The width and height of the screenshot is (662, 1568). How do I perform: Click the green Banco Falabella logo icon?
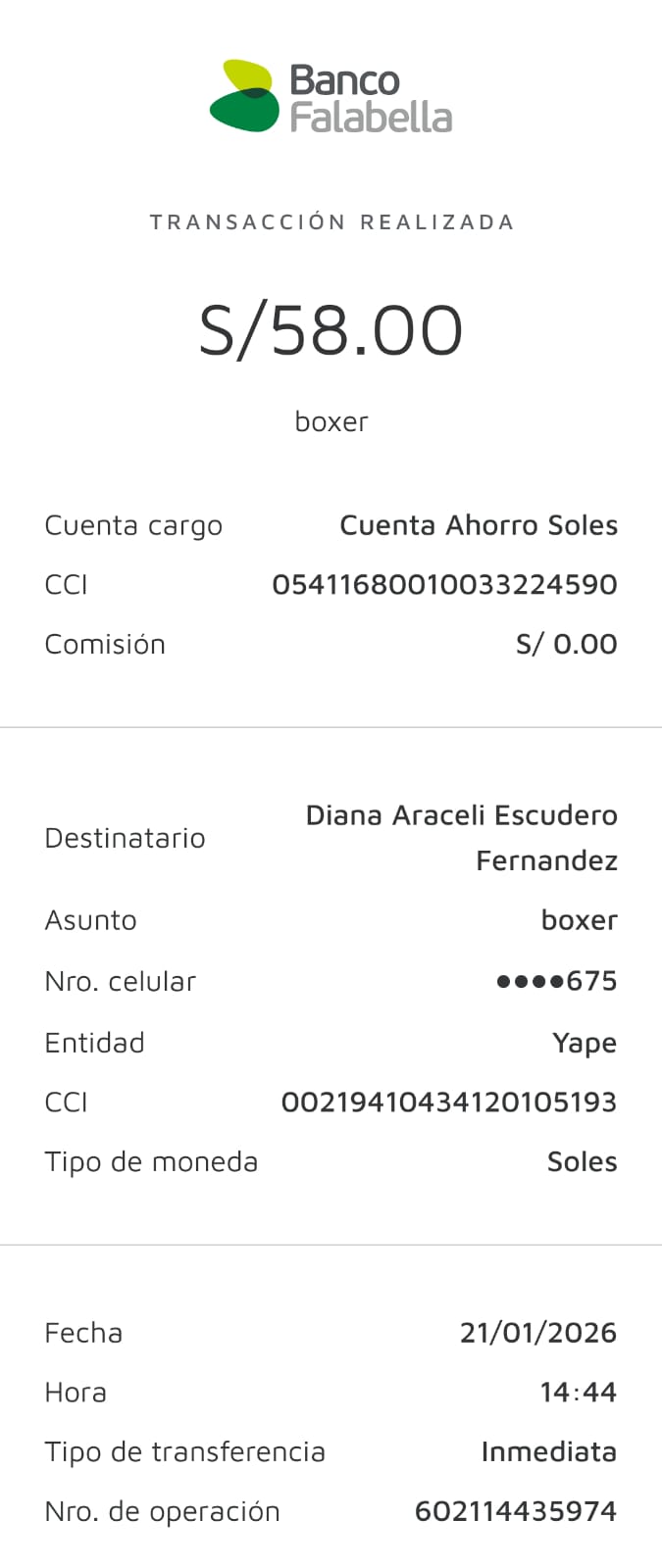[244, 97]
